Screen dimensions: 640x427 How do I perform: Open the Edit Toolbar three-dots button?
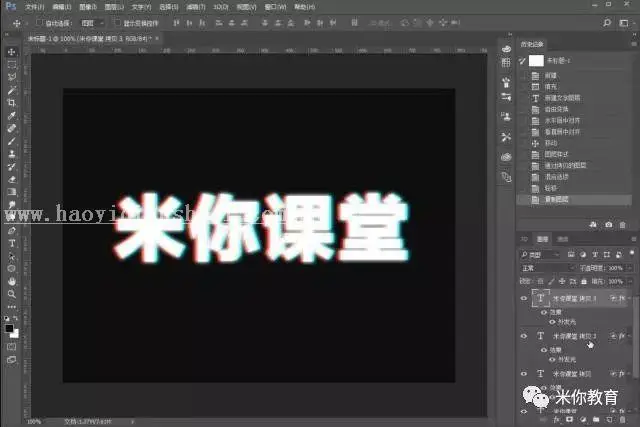[x=11, y=306]
